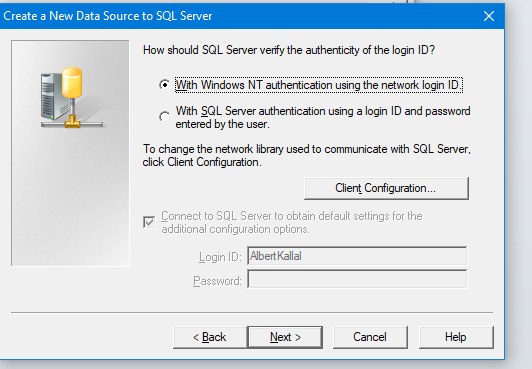Choose SQL Server authentication radio option

point(165,117)
